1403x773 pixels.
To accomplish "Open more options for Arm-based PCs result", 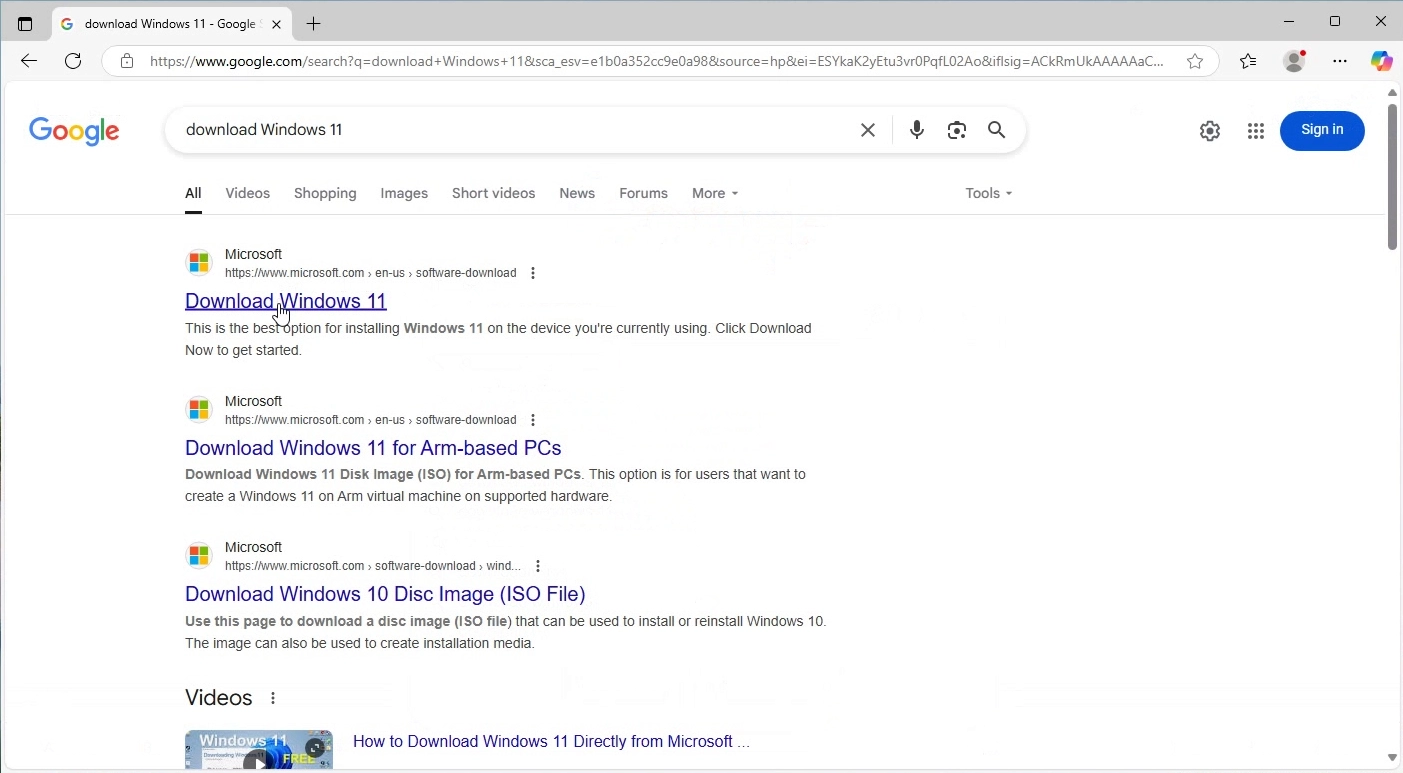I will (x=534, y=420).
